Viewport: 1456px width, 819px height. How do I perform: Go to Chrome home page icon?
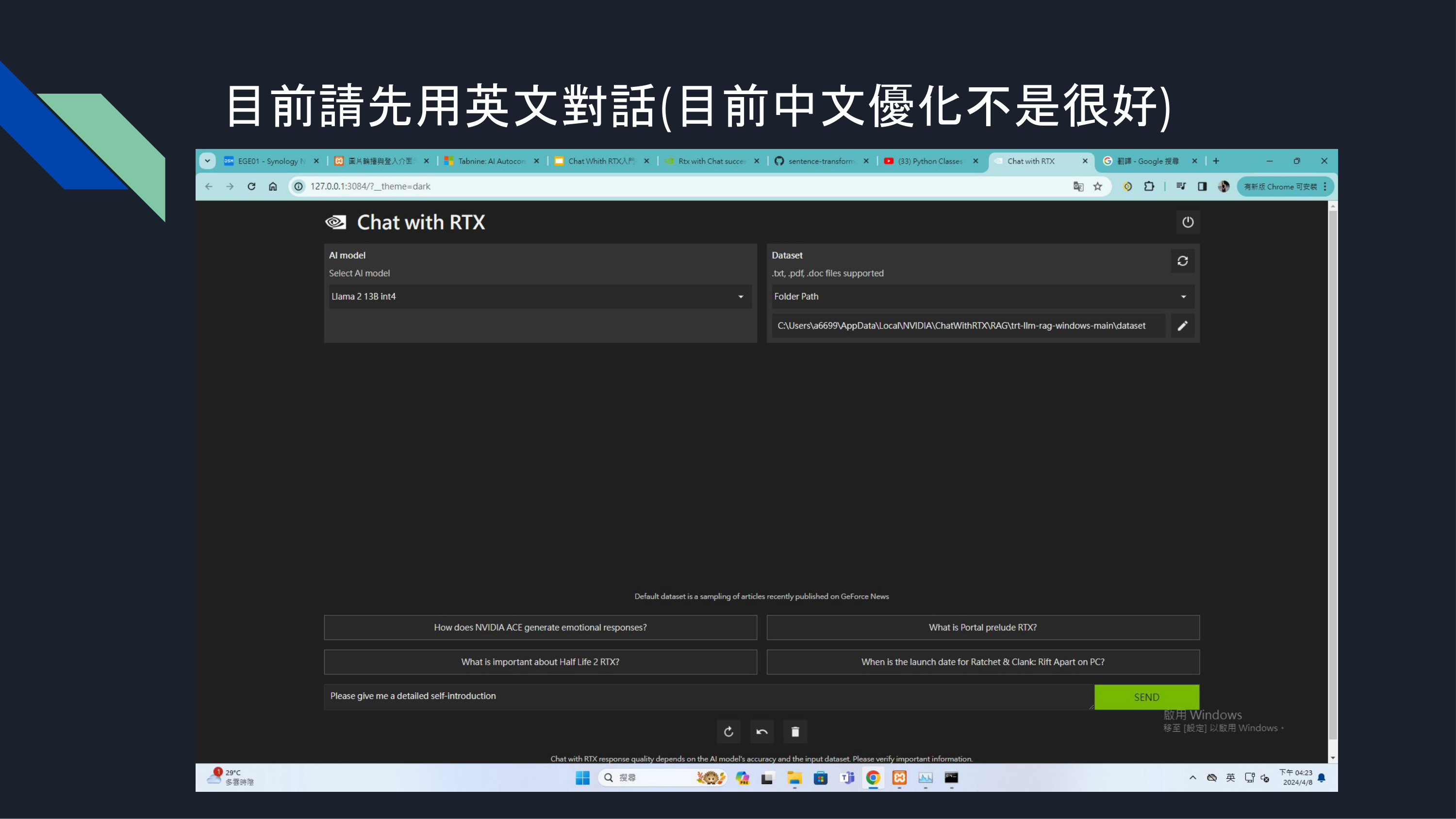(273, 186)
